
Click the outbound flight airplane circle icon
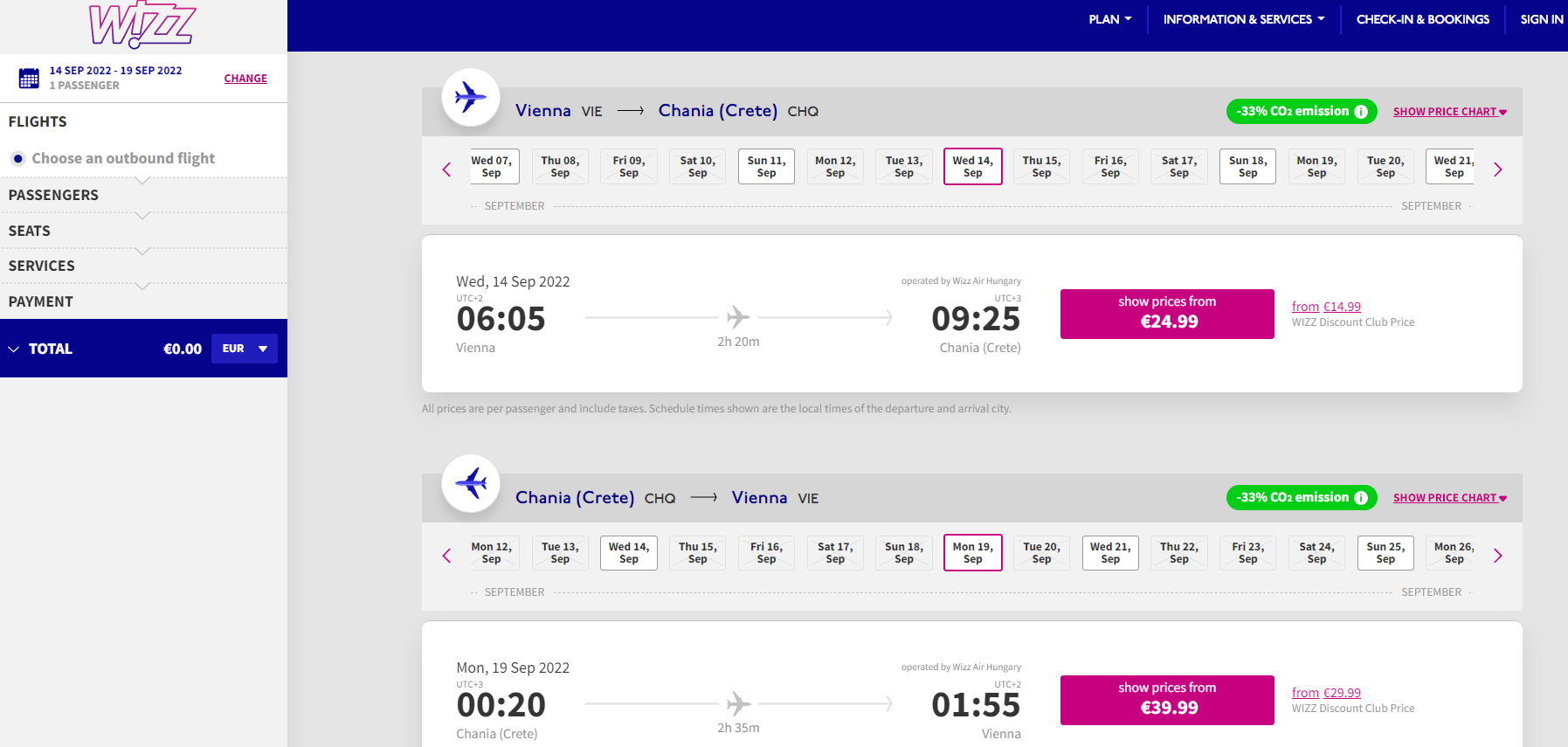click(471, 97)
